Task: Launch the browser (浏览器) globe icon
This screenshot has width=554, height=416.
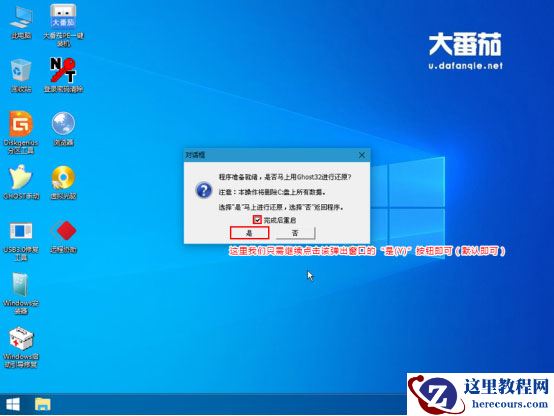Action: point(63,129)
